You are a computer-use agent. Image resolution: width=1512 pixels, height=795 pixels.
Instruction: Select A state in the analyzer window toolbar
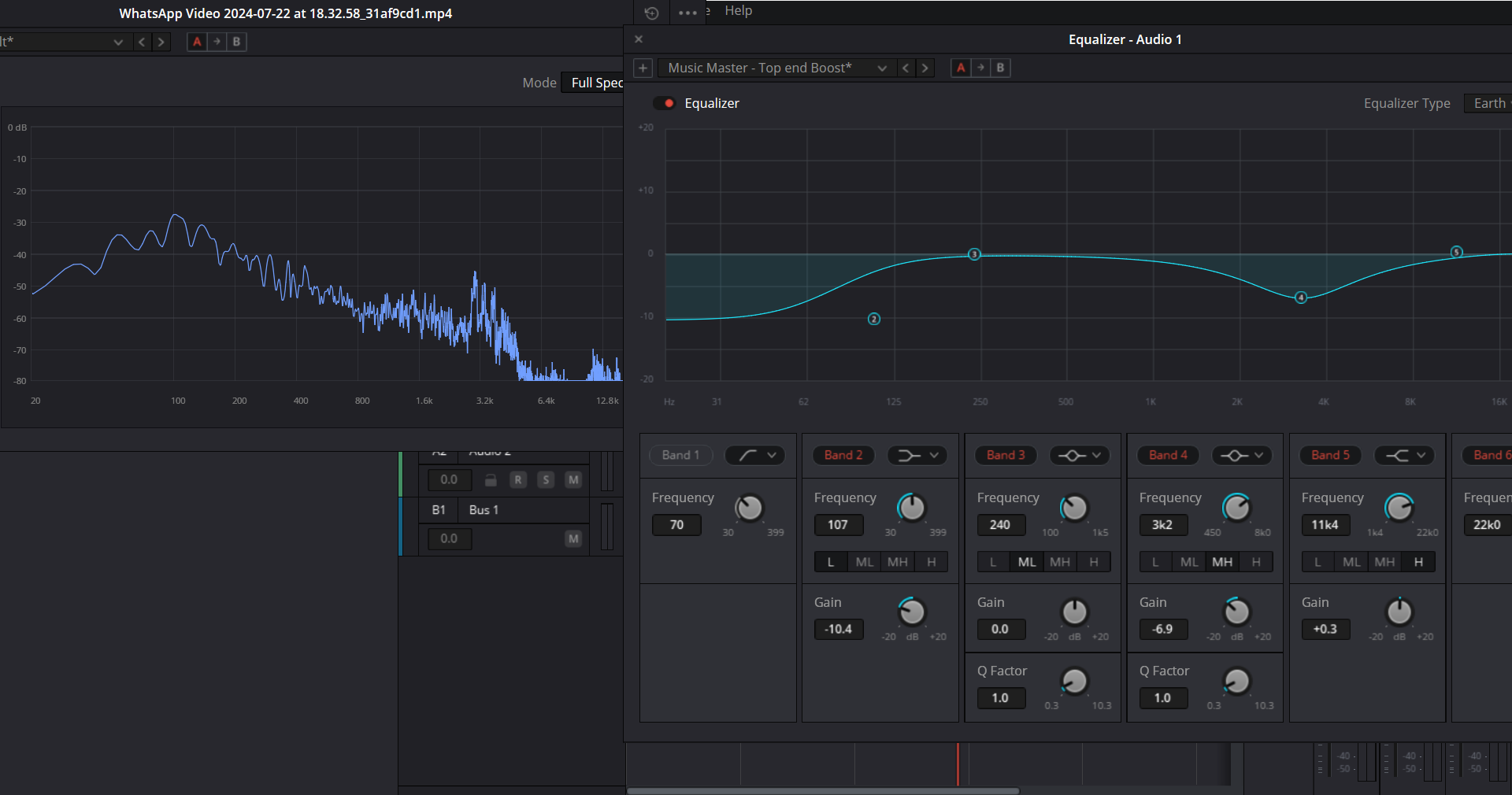(197, 42)
